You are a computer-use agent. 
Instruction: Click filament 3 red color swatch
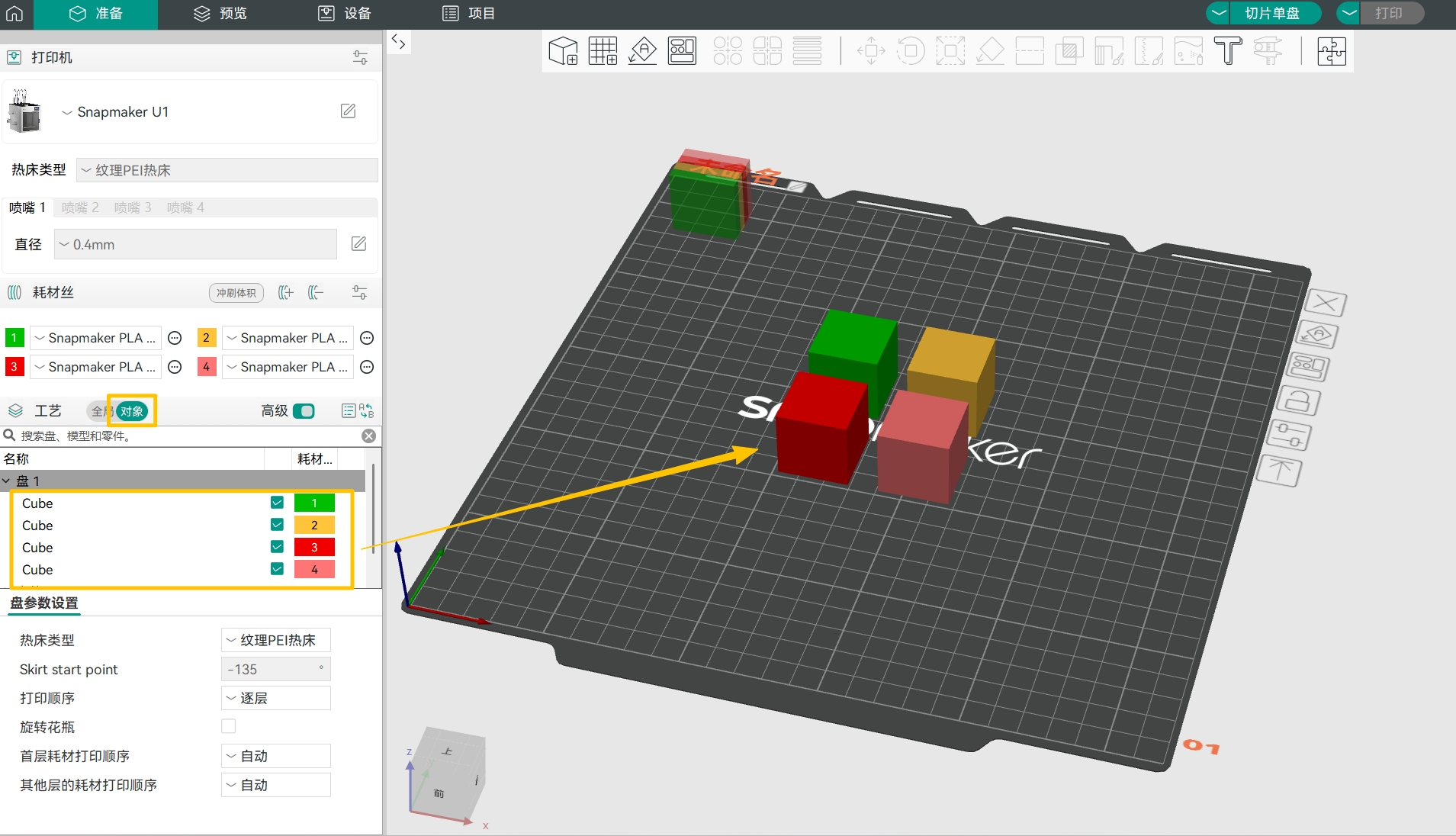pos(14,367)
